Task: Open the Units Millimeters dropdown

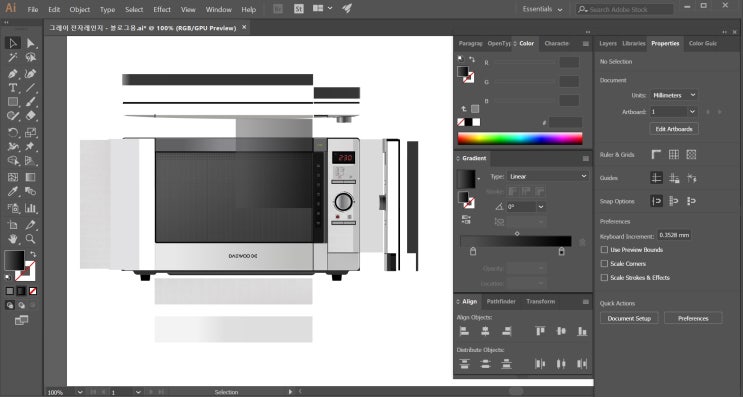Action: pos(674,95)
